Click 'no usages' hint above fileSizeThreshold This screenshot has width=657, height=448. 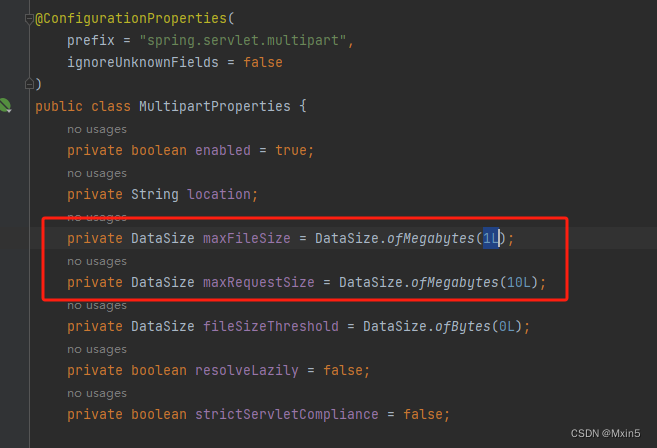tap(97, 306)
